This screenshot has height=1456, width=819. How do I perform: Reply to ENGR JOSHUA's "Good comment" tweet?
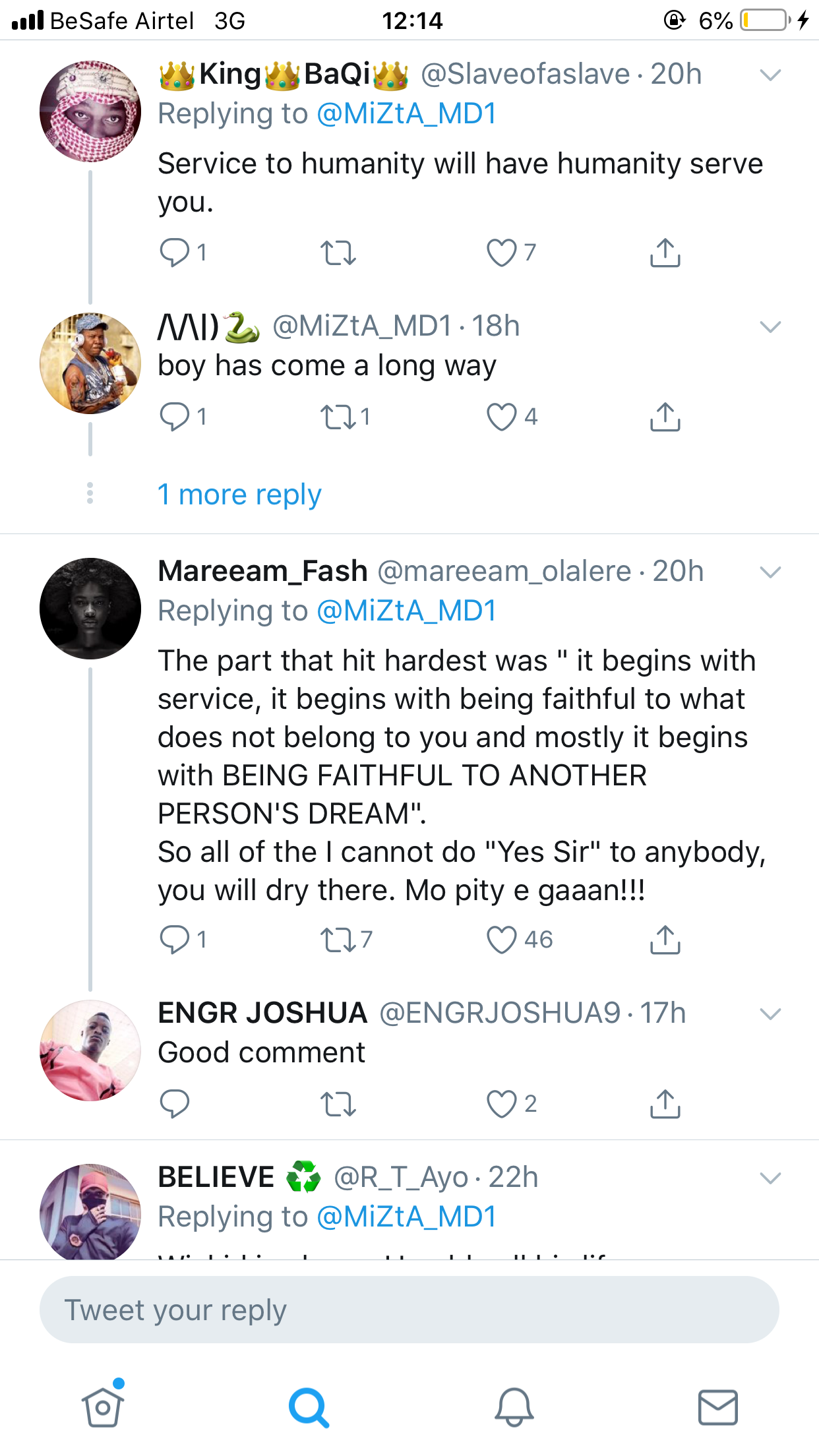pos(175,1104)
